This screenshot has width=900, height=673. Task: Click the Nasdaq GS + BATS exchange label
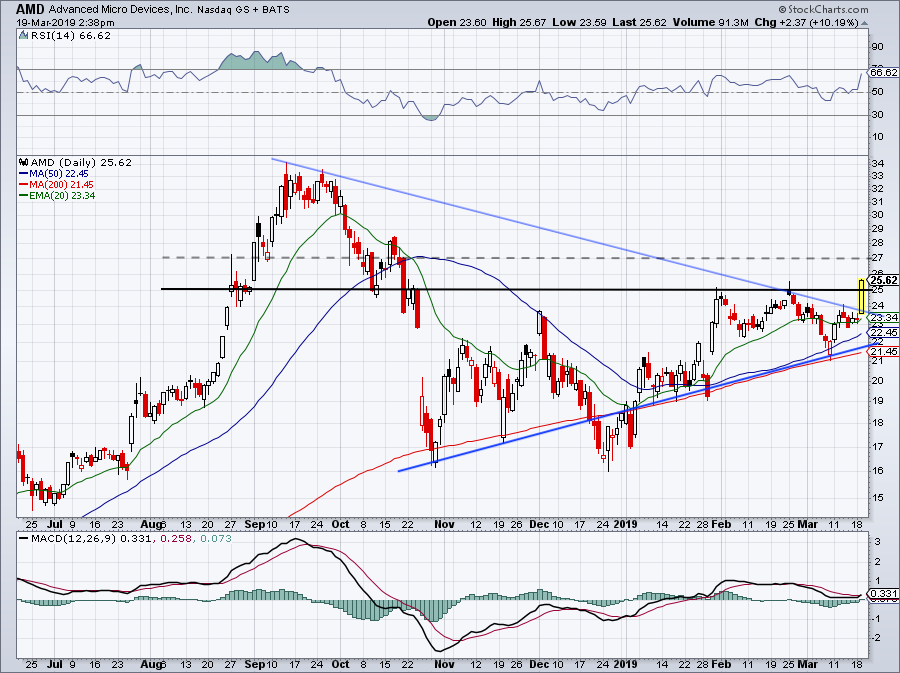[x=243, y=10]
